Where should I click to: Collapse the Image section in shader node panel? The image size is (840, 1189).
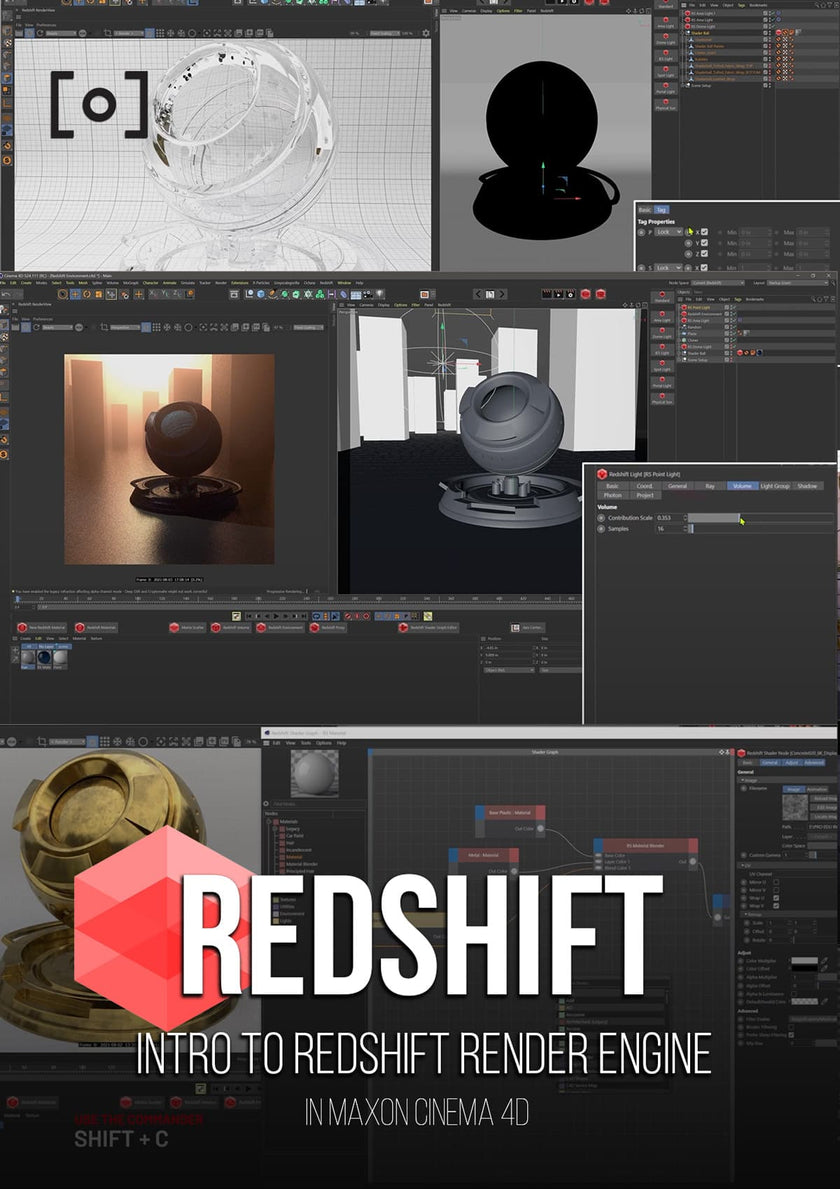tap(743, 780)
